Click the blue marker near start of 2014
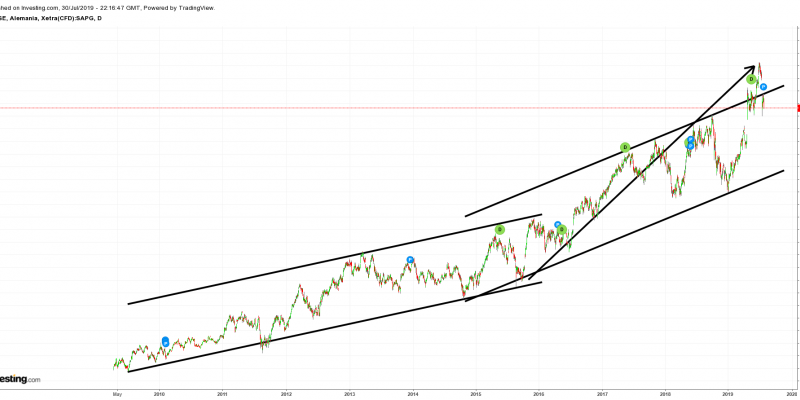Screen dimensions: 800x400 (x=410, y=260)
